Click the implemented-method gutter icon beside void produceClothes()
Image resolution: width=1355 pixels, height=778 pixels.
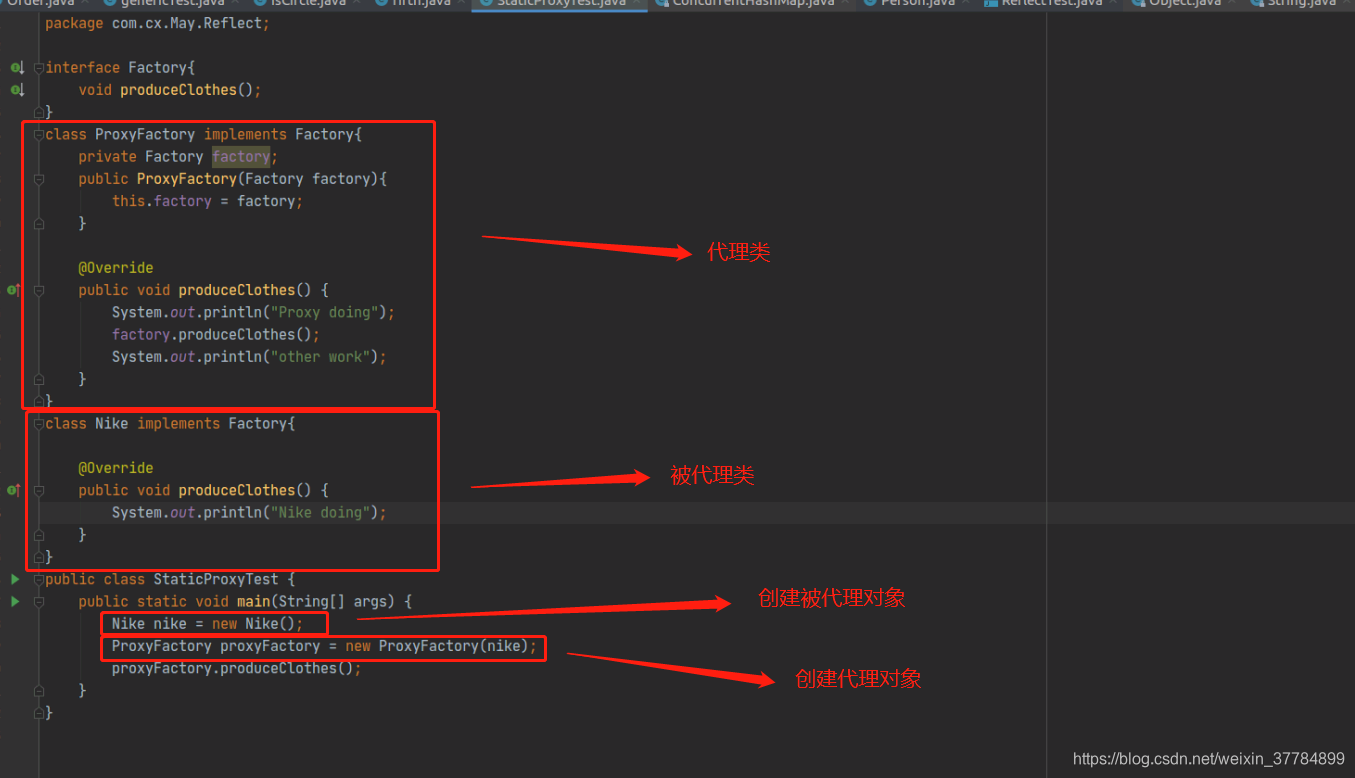pyautogui.click(x=16, y=90)
